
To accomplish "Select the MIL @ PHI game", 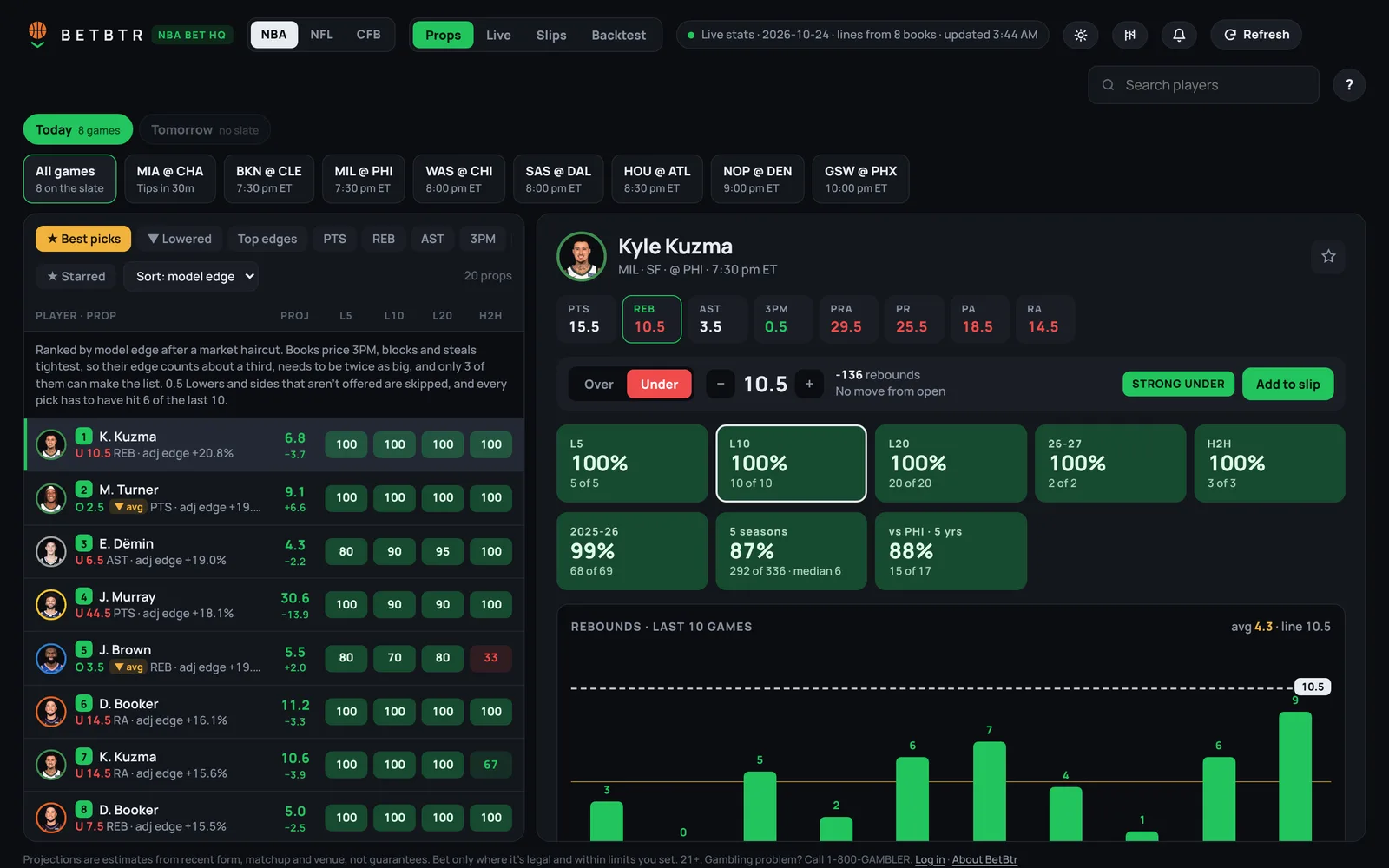I will [x=364, y=179].
